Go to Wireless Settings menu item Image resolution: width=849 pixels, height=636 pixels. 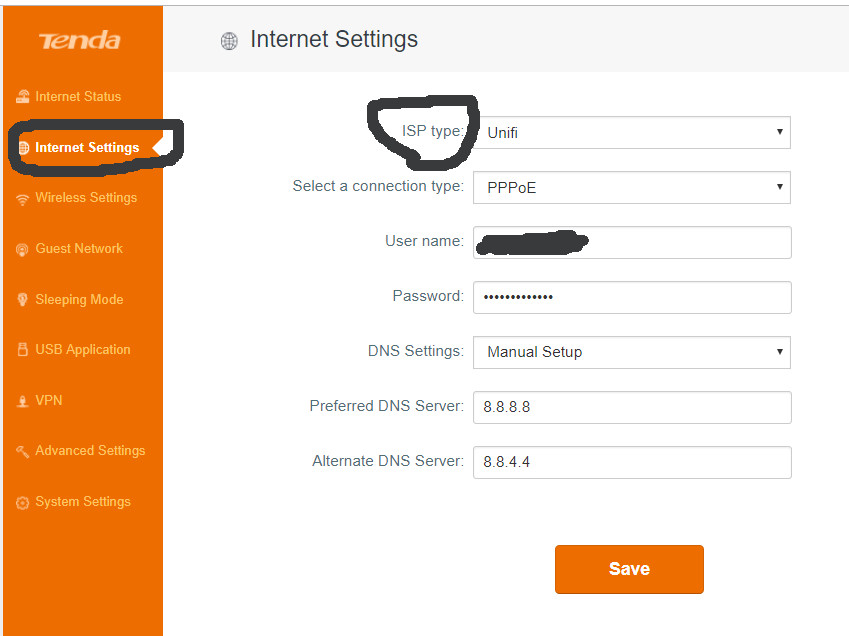pyautogui.click(x=86, y=198)
